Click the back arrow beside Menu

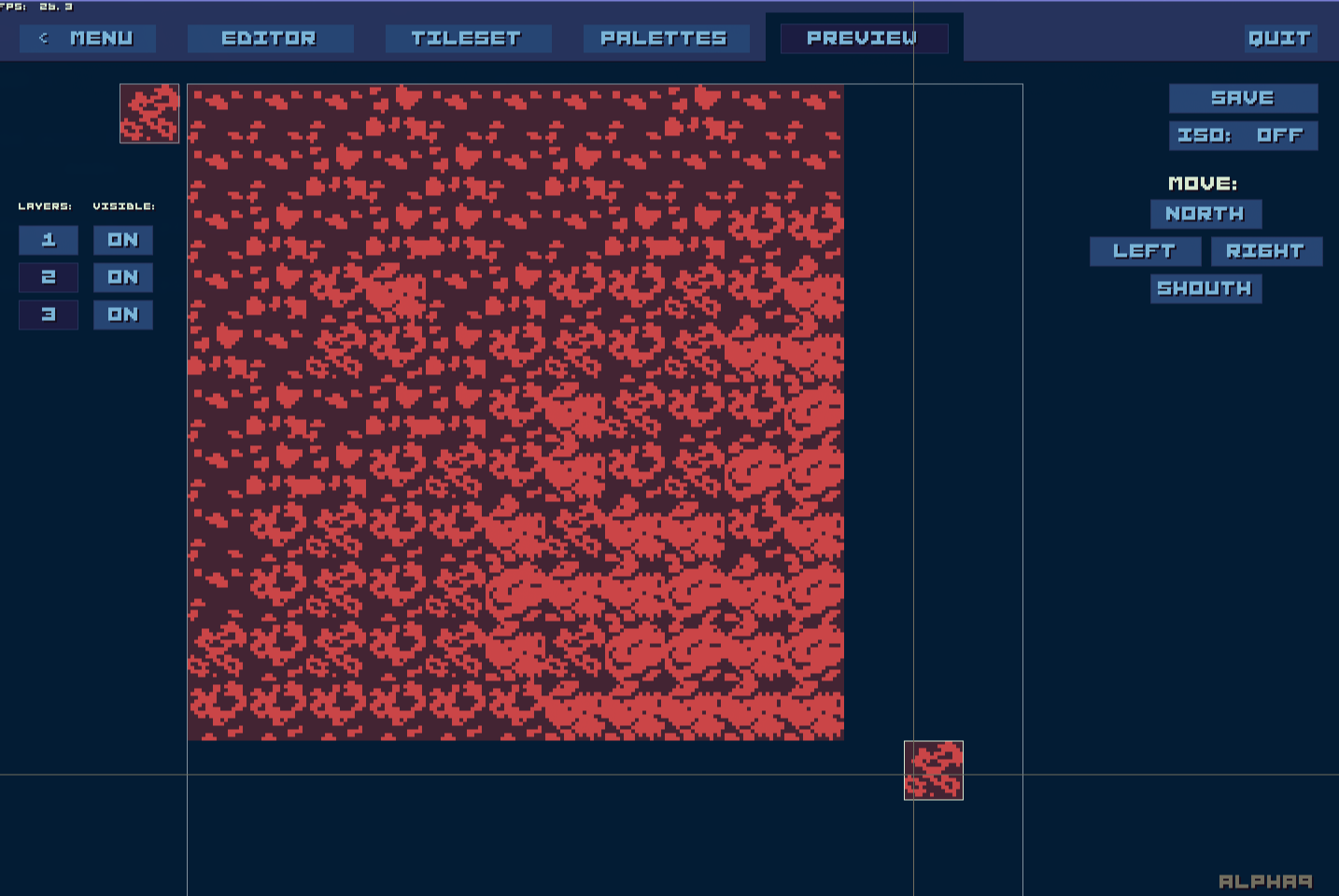click(43, 38)
